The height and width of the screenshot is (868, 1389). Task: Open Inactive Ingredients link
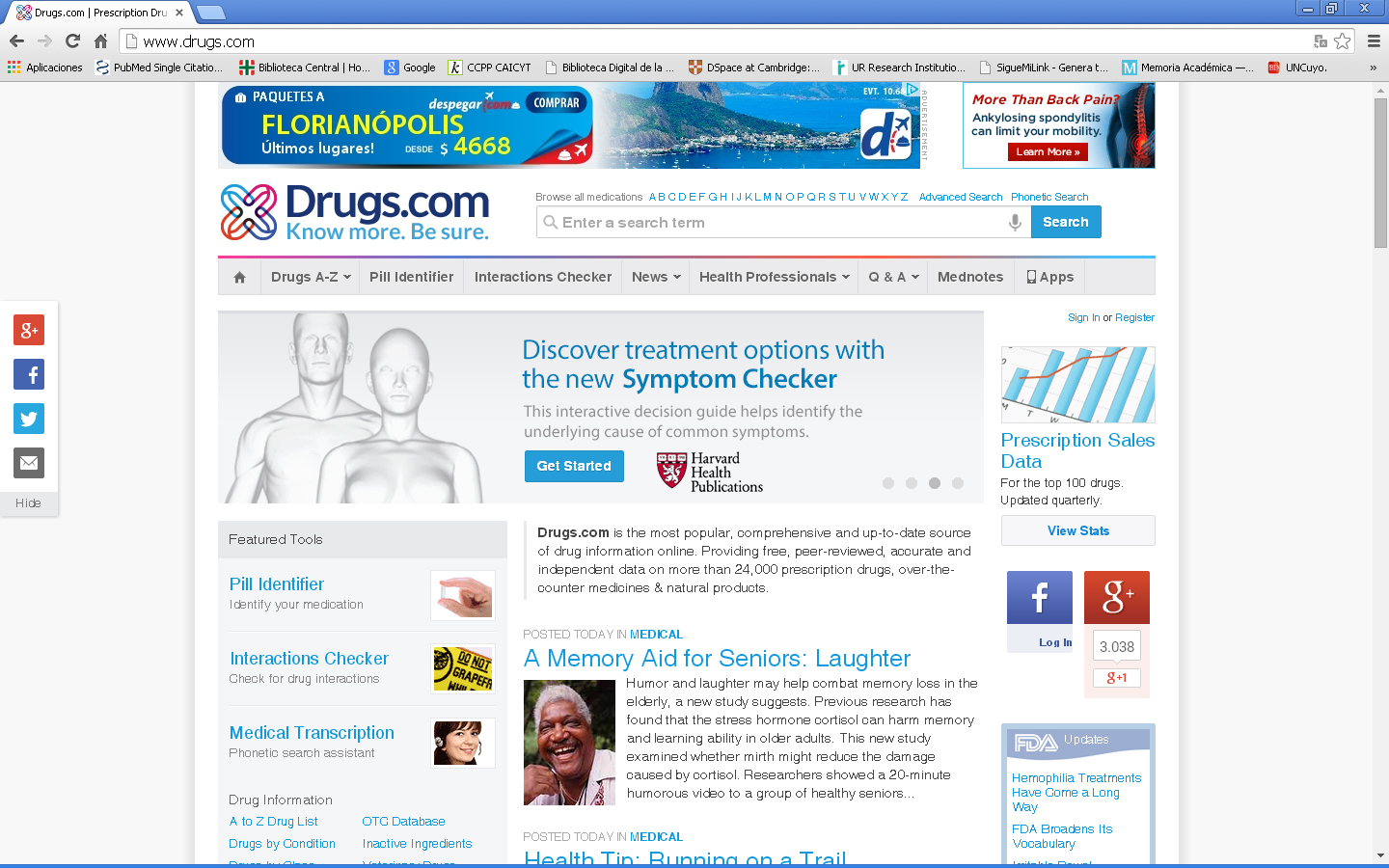click(x=417, y=844)
